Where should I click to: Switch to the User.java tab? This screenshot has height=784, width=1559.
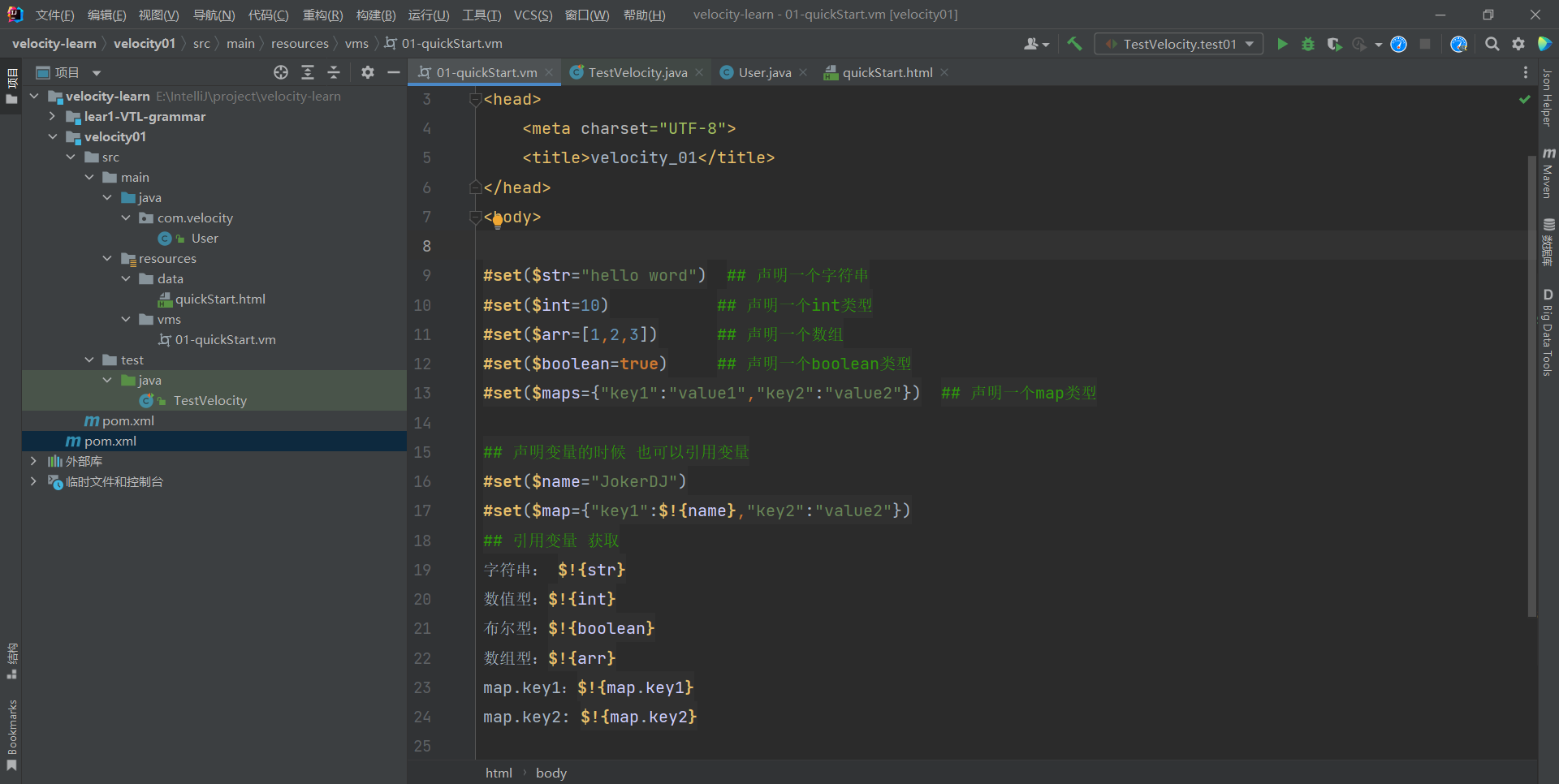[764, 72]
